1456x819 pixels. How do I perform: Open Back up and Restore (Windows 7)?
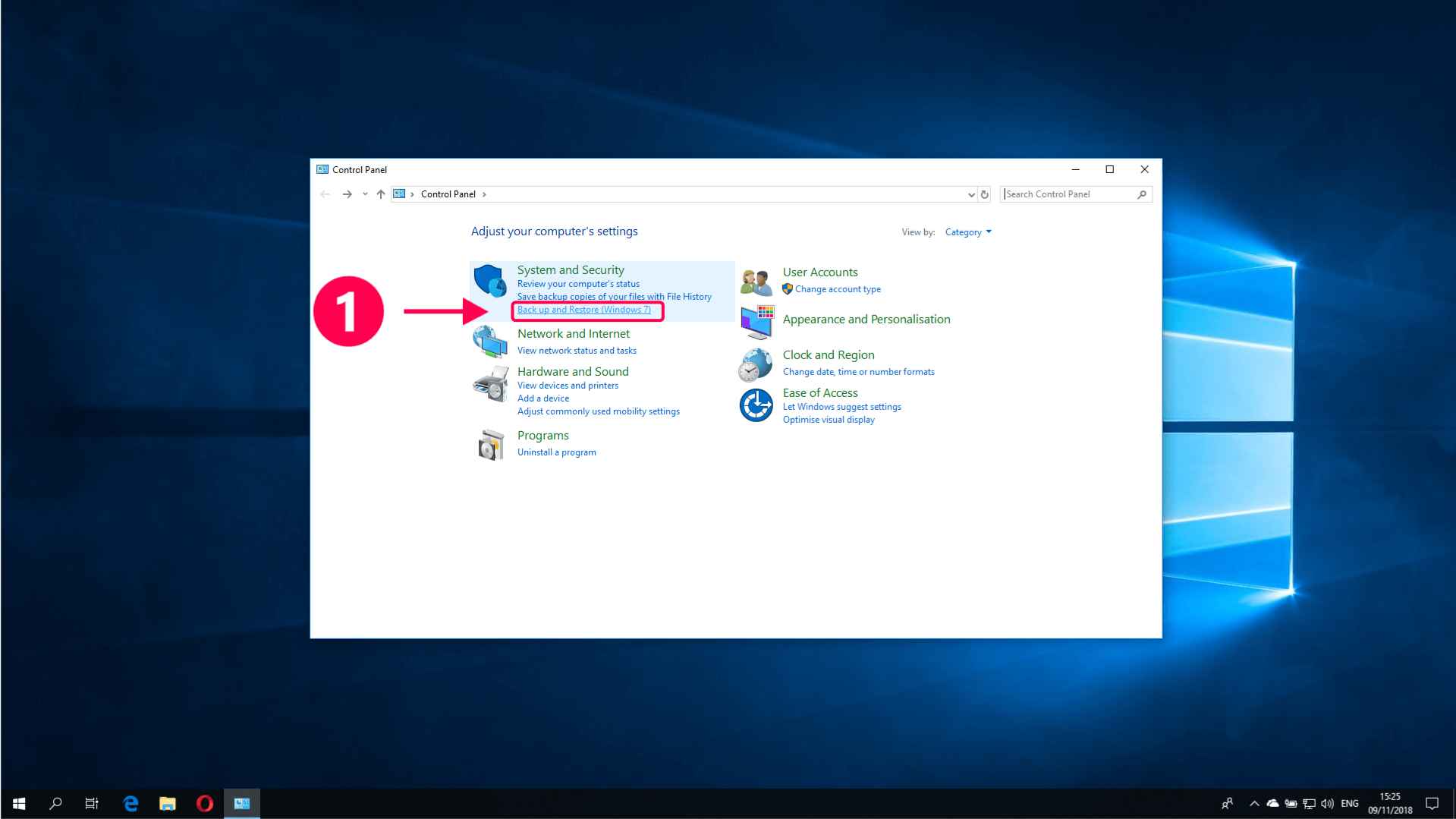(x=584, y=310)
